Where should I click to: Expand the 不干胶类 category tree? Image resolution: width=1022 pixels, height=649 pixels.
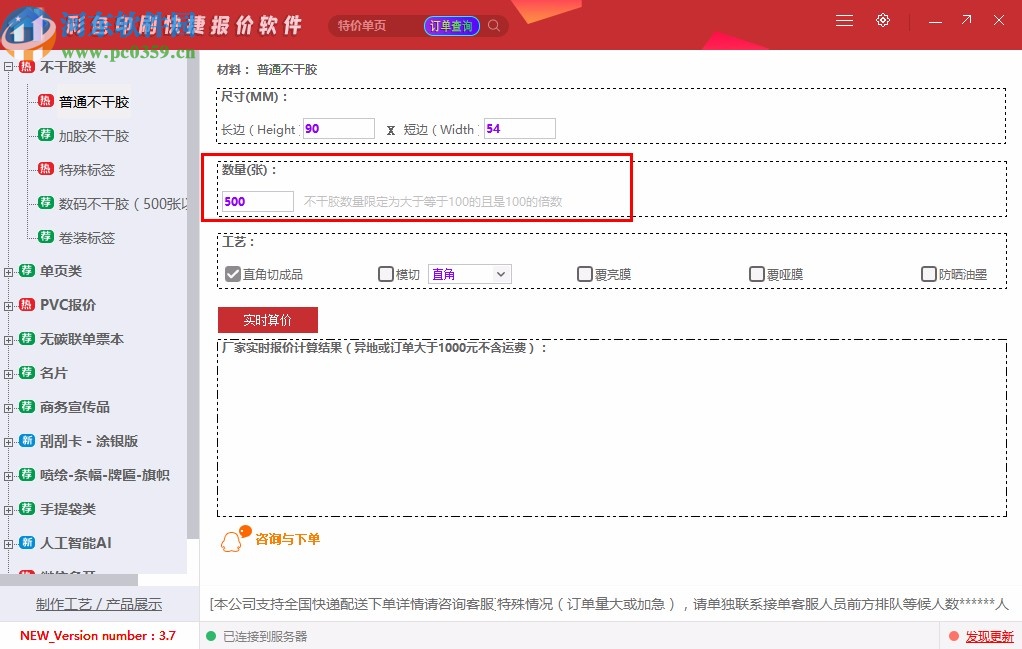[x=9, y=66]
